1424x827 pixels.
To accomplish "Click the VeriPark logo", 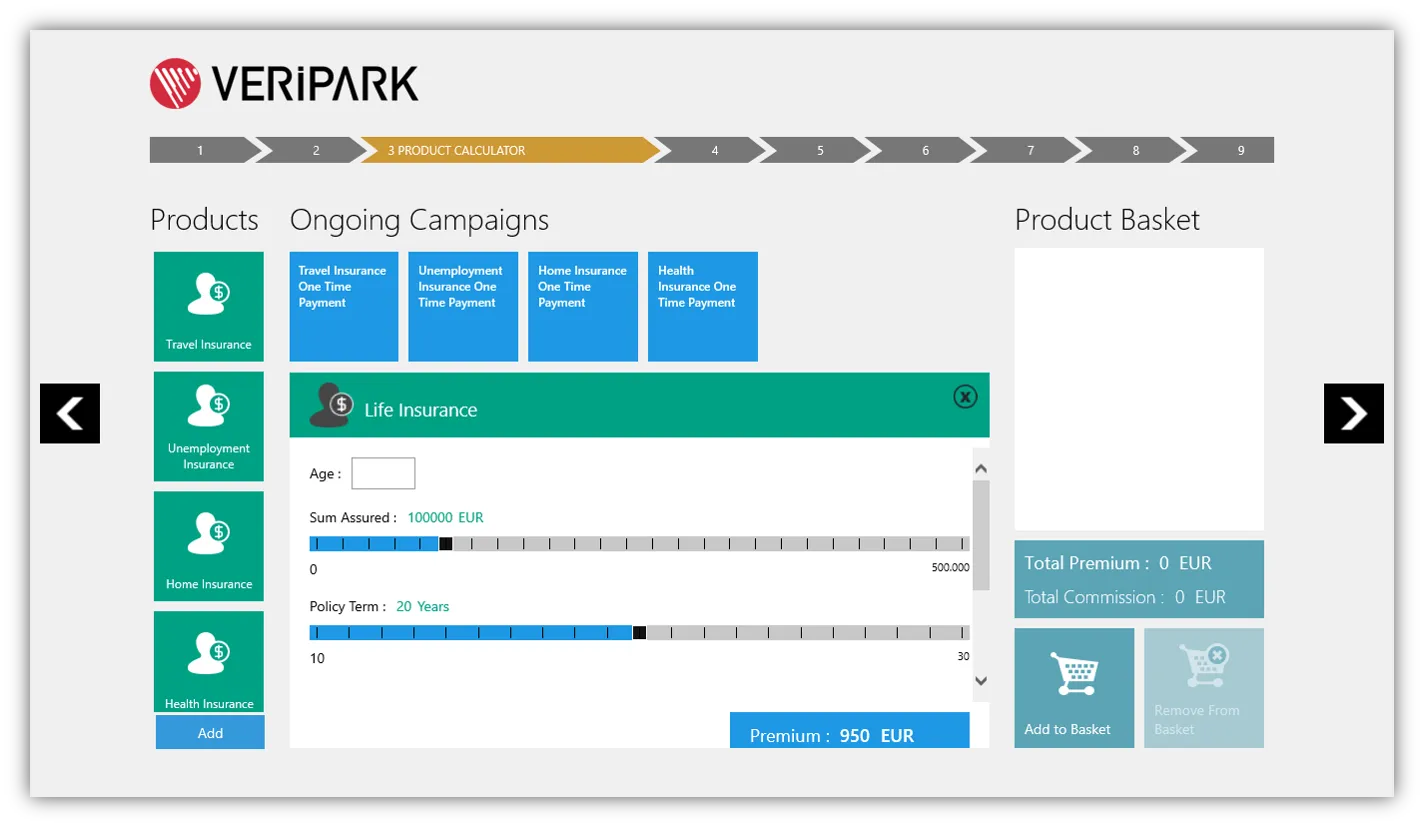I will coord(284,83).
